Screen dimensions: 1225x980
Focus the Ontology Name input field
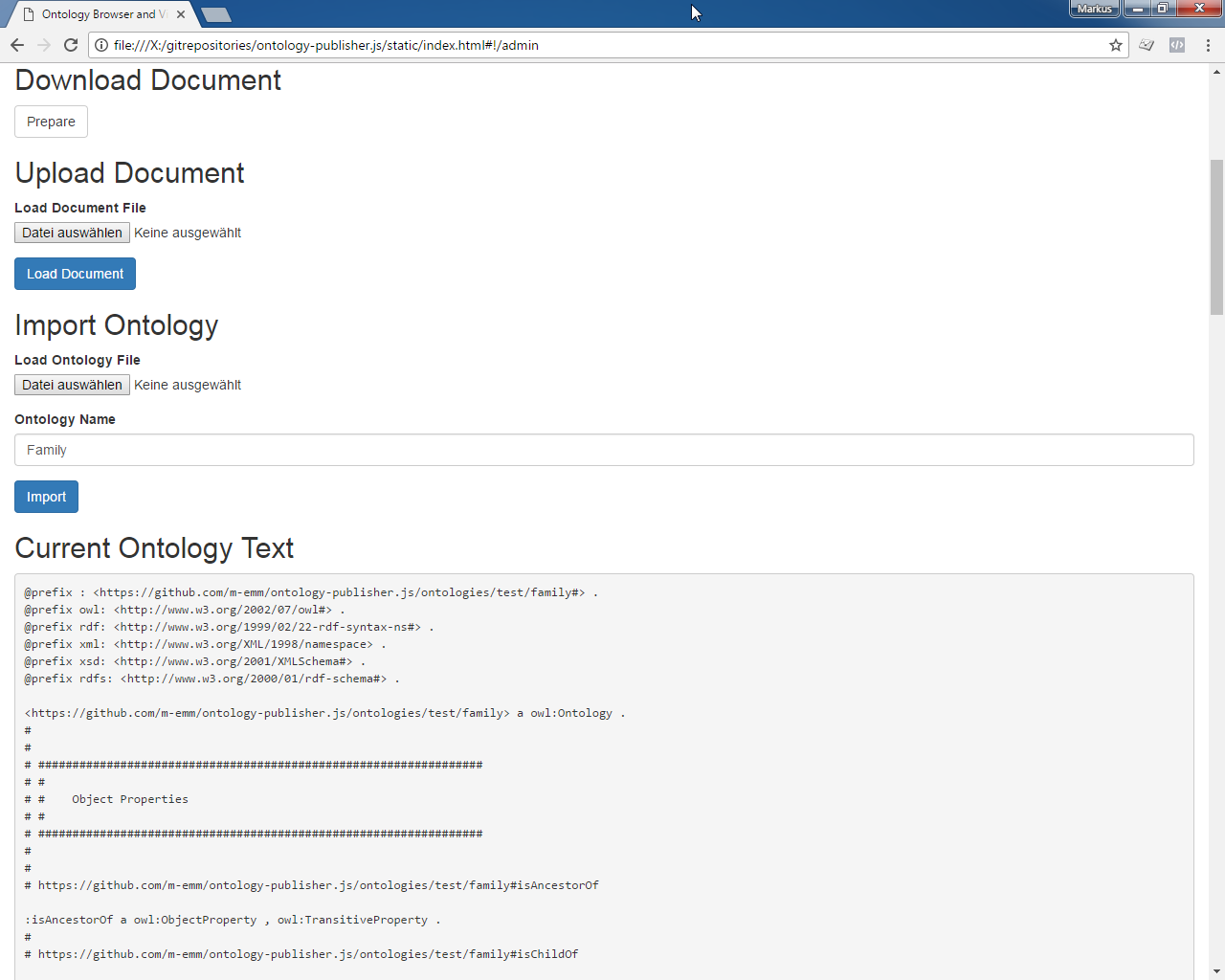[x=604, y=450]
